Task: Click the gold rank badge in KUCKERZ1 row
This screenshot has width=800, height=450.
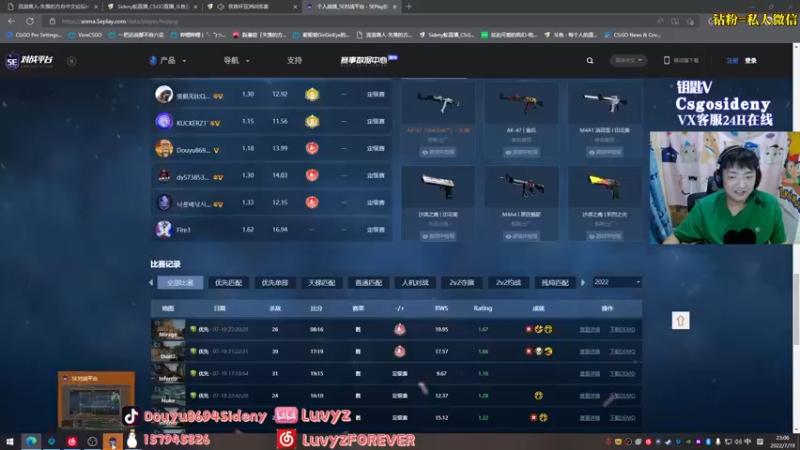Action: pos(312,121)
